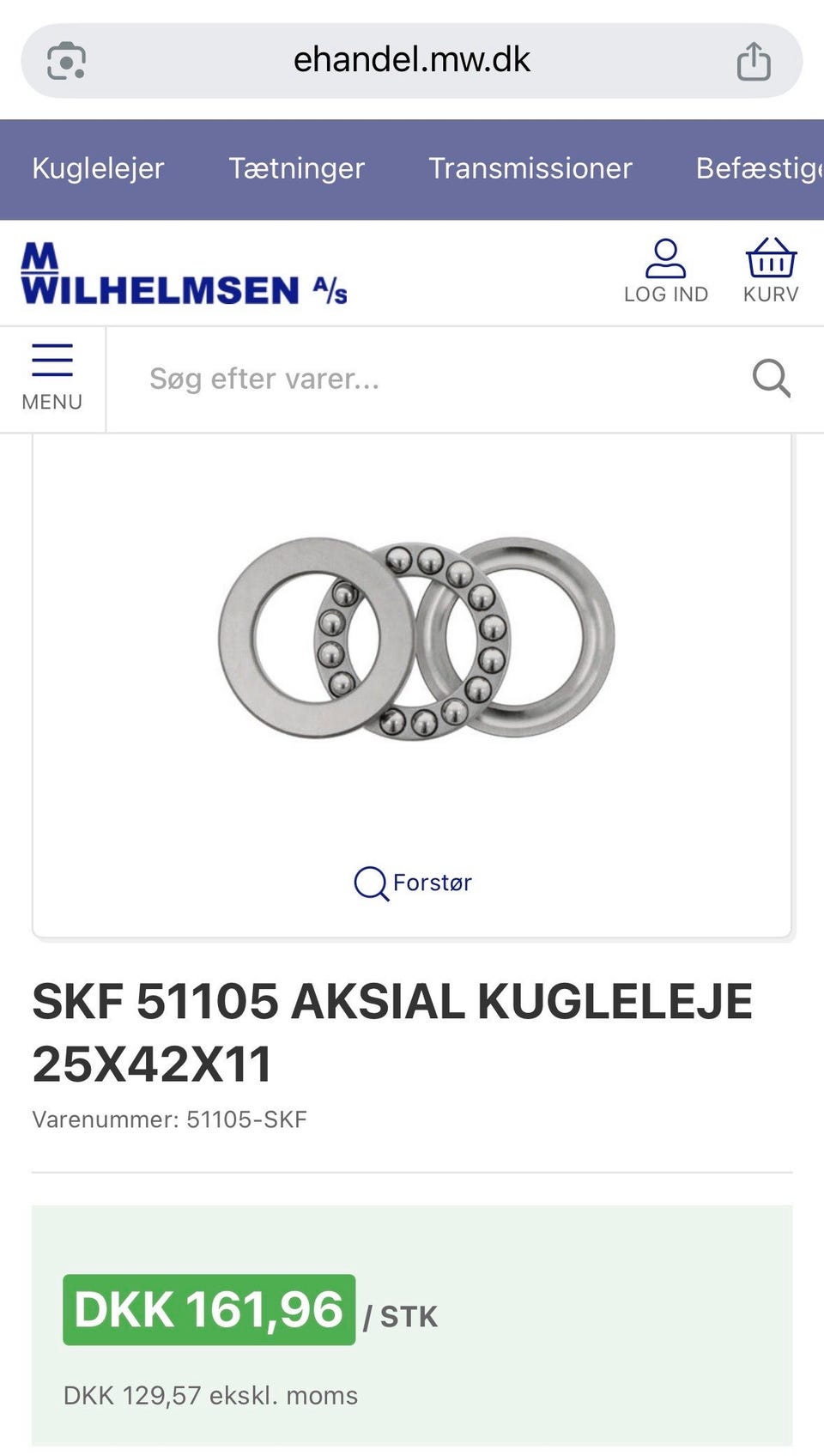Image resolution: width=824 pixels, height=1456 pixels.
Task: Click the Varenummer 51105-SKF text
Action: click(x=169, y=1119)
